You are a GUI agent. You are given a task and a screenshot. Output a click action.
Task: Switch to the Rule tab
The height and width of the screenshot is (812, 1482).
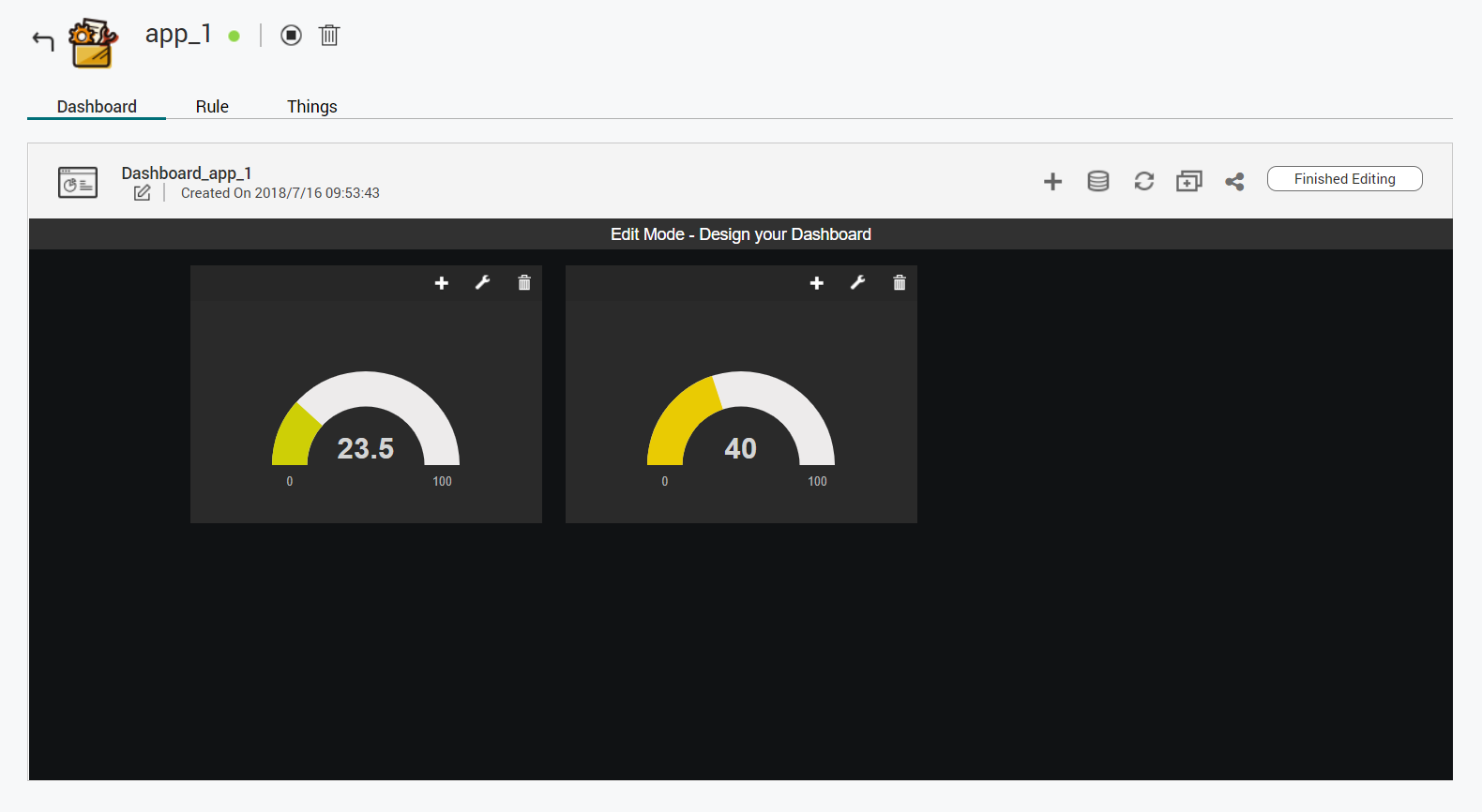[x=212, y=107]
